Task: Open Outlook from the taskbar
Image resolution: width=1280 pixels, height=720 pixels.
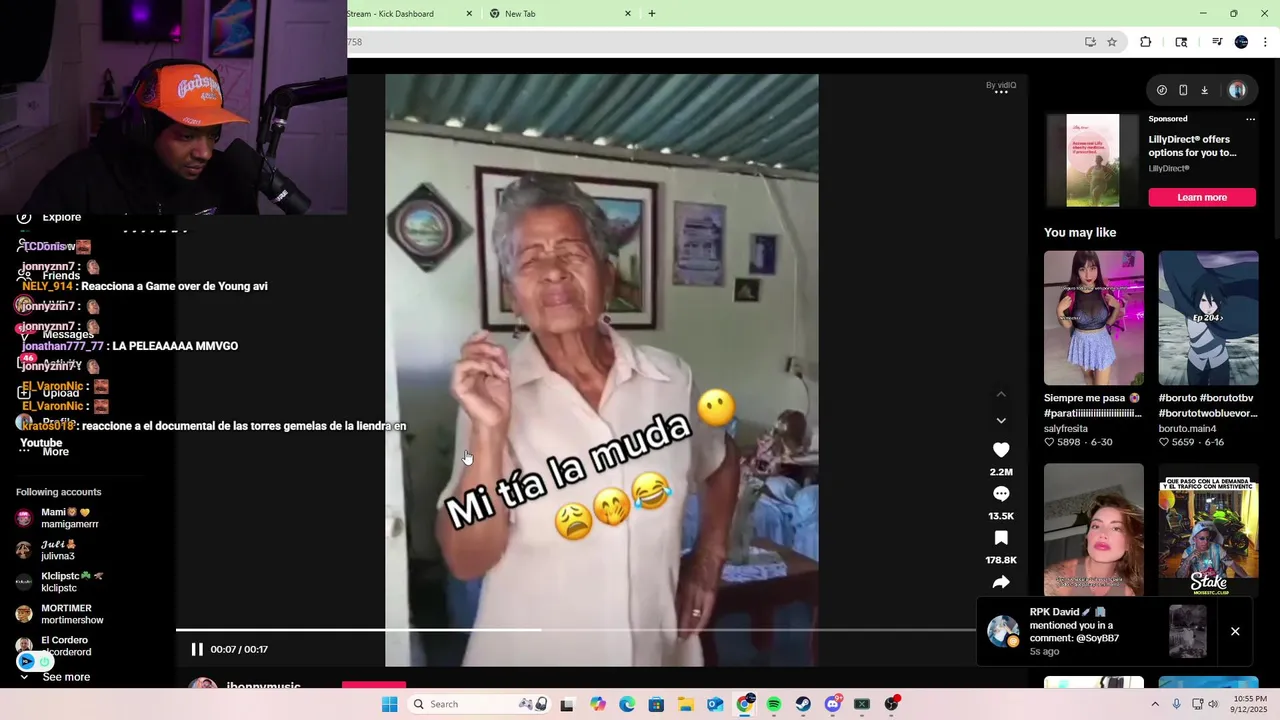Action: (715, 704)
